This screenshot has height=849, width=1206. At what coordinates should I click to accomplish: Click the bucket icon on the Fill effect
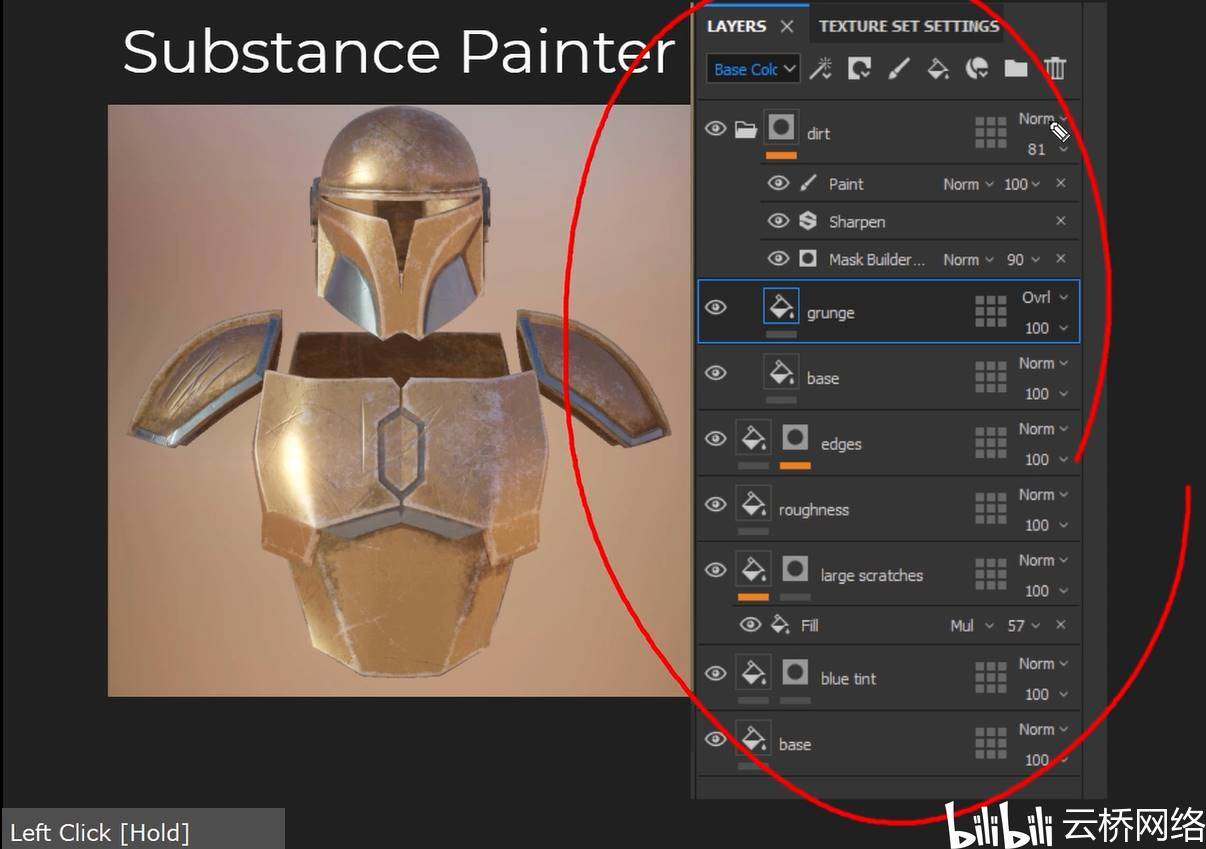click(x=780, y=625)
